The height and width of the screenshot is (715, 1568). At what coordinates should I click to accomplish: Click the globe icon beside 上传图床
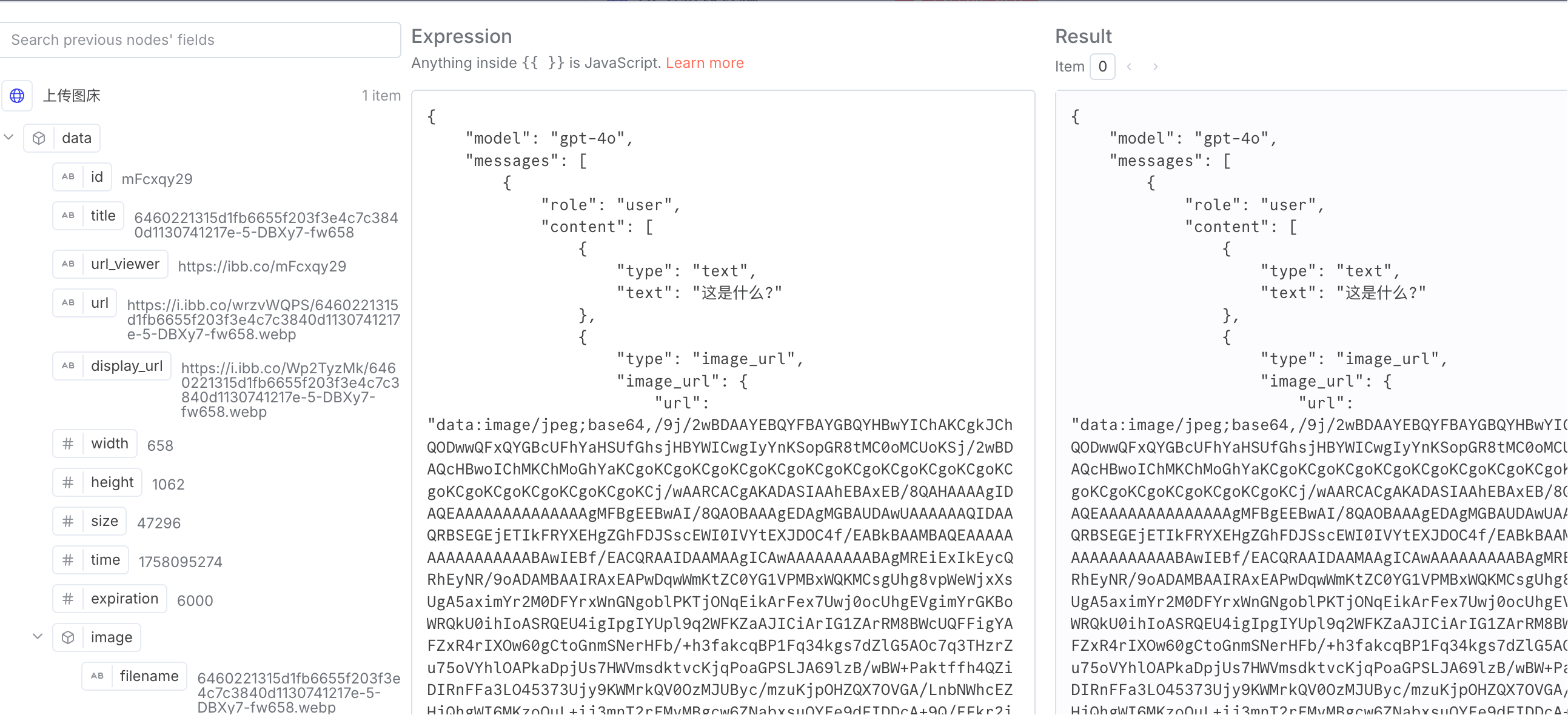[17, 96]
